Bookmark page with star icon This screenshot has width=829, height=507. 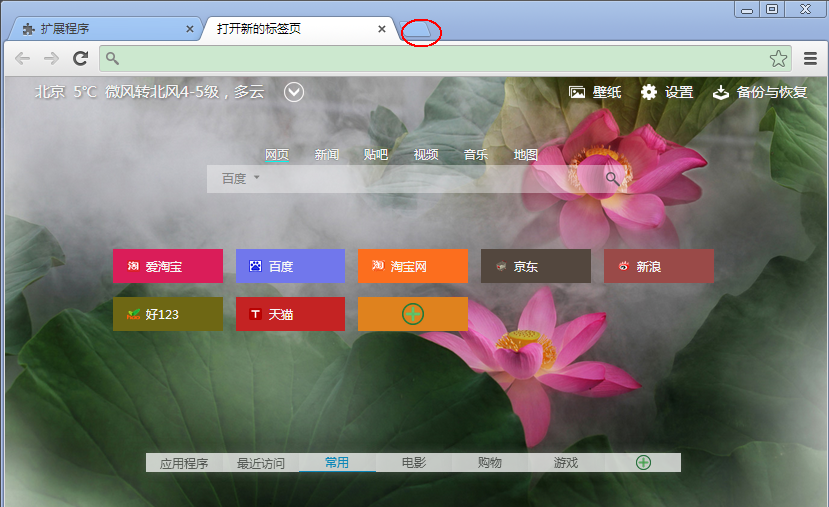coord(778,58)
